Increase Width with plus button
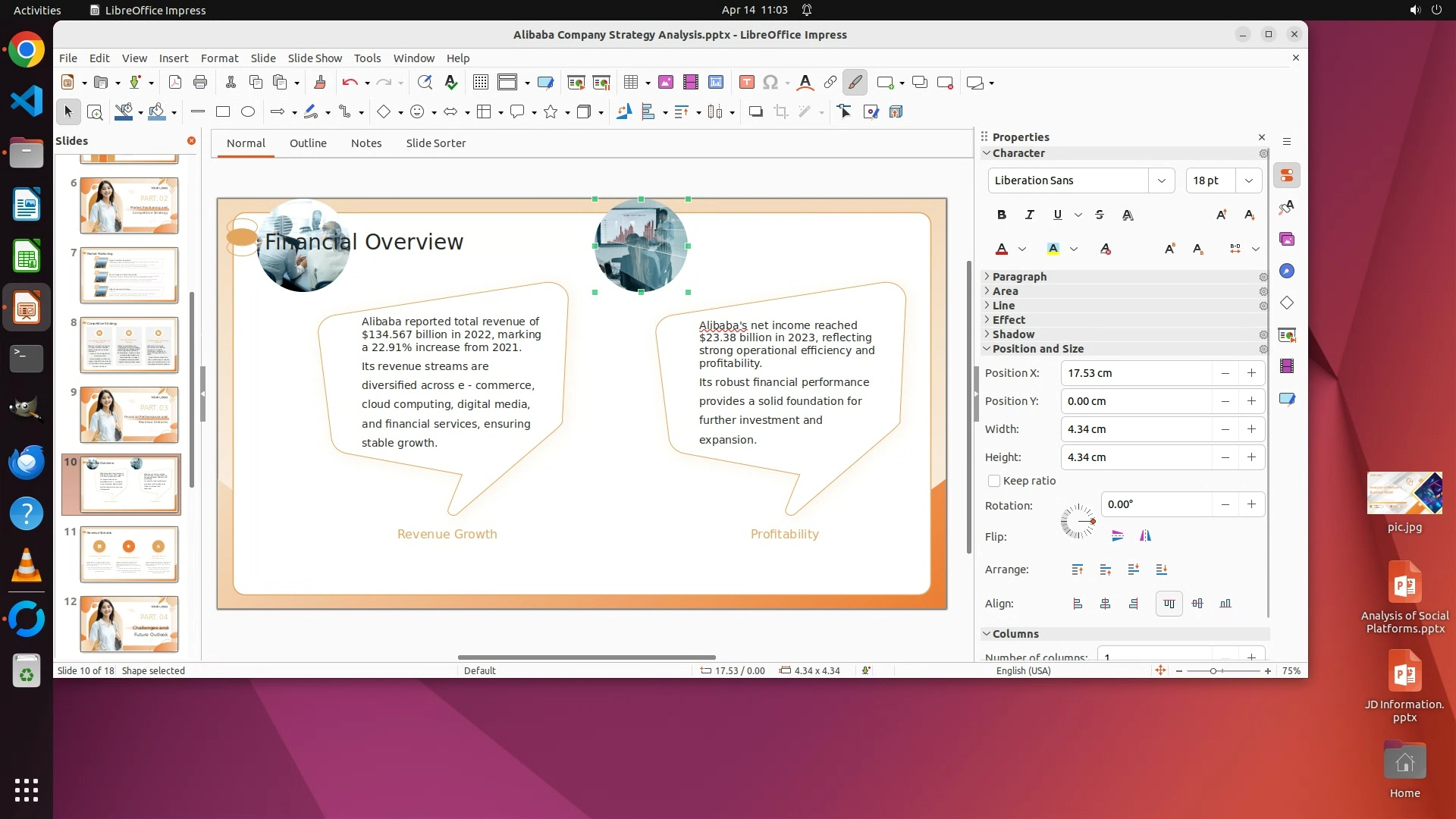 point(1251,429)
